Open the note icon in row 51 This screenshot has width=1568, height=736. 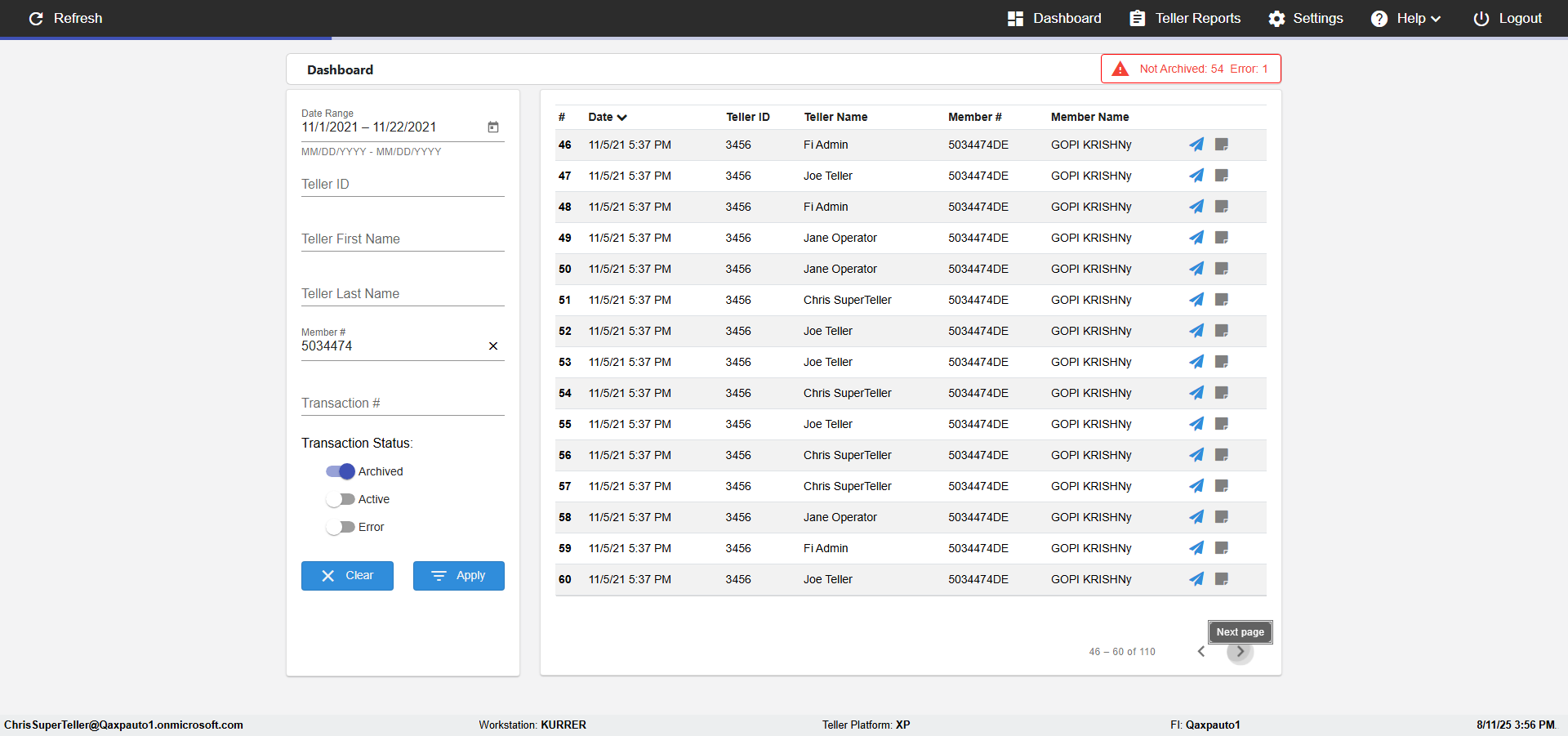point(1222,300)
